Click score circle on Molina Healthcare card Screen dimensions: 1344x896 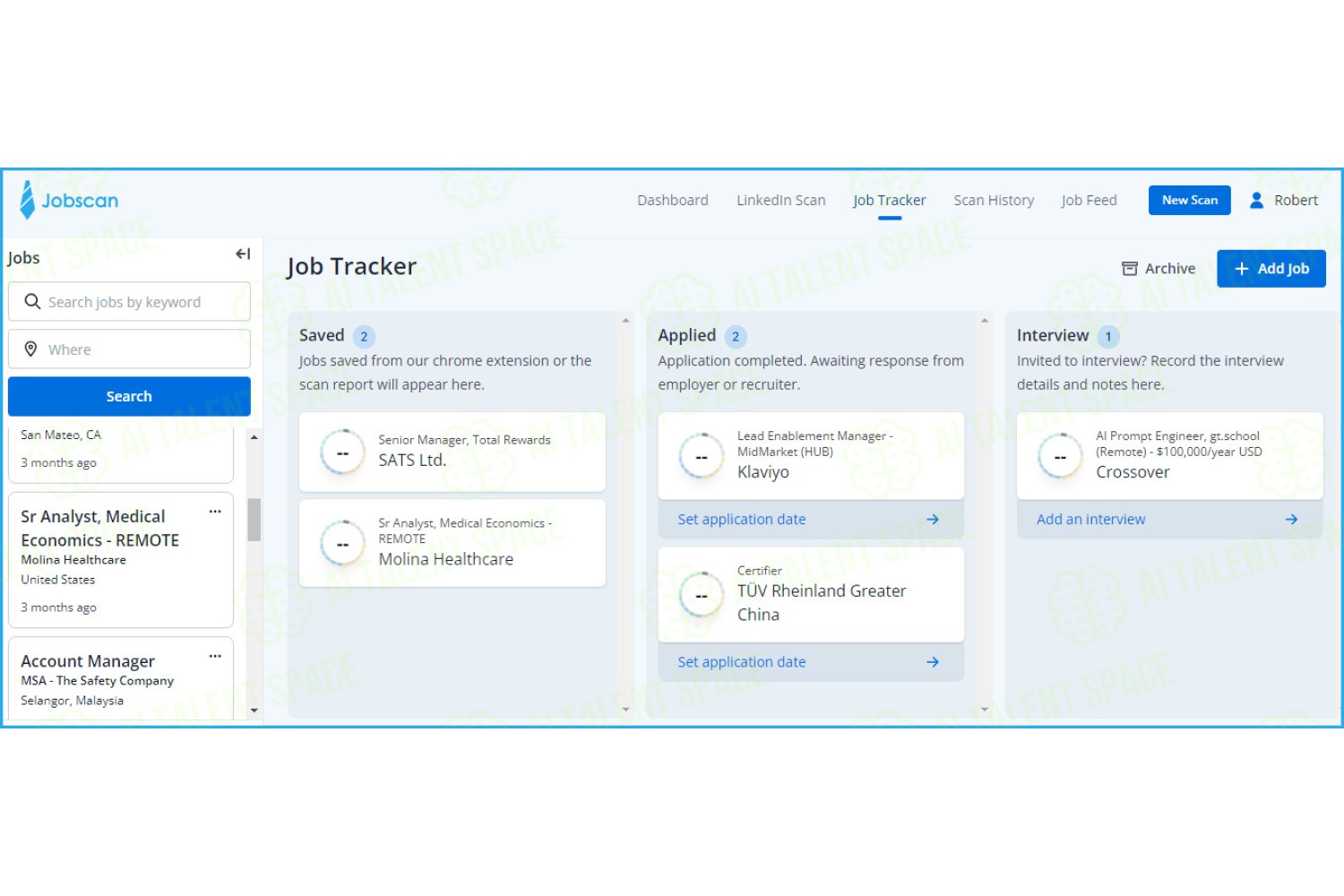coord(342,543)
